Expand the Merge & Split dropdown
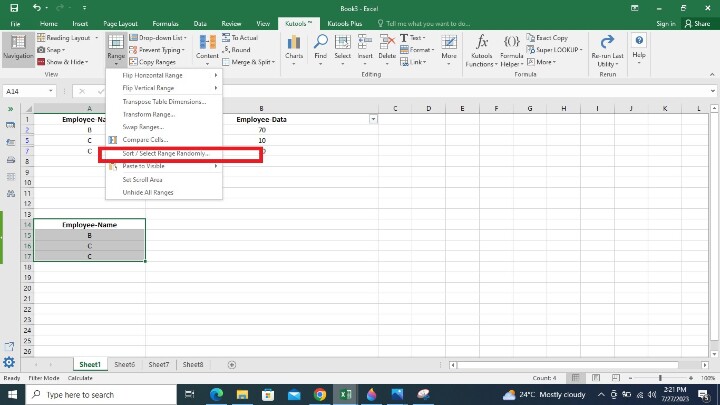Viewport: 720px width, 405px height. tap(273, 62)
